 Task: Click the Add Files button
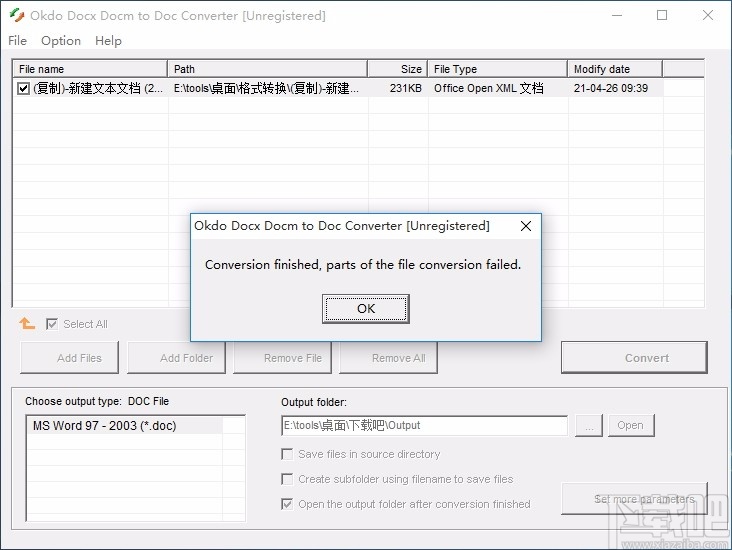click(x=70, y=358)
